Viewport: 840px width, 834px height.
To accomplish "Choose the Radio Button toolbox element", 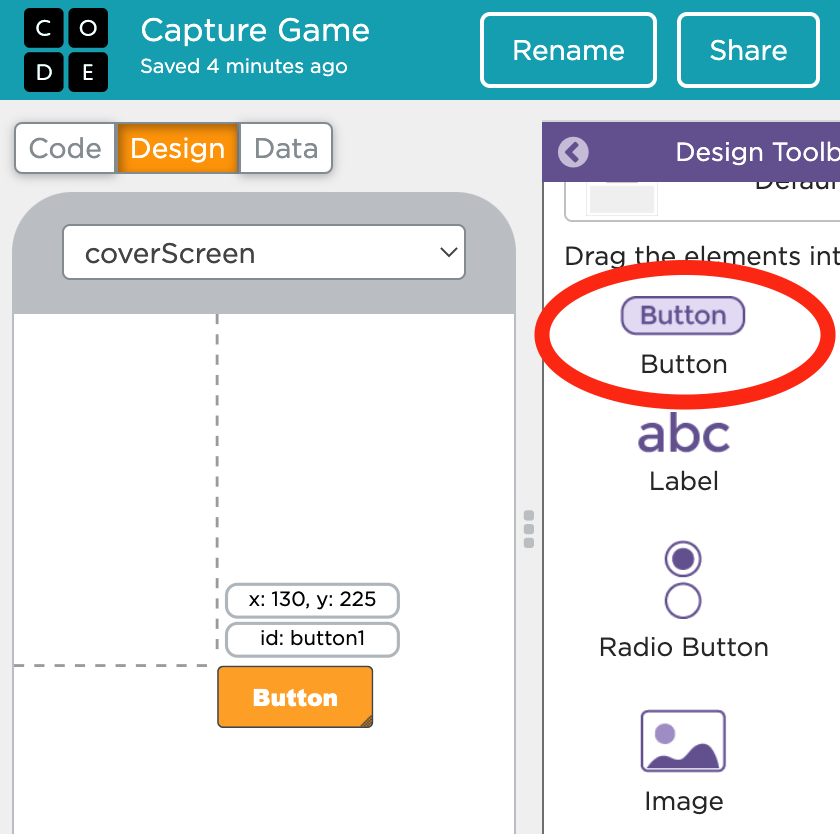I will [683, 580].
